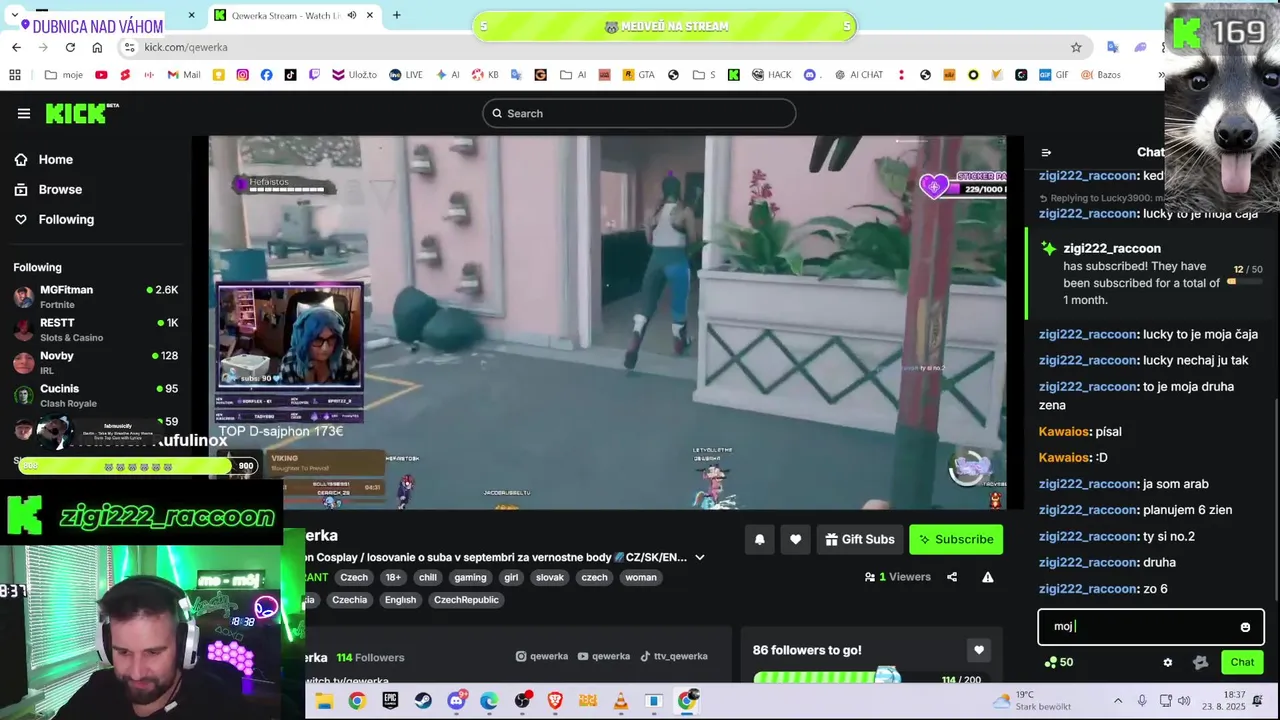Go to Home in the sidebar
1280x720 pixels.
coord(55,159)
